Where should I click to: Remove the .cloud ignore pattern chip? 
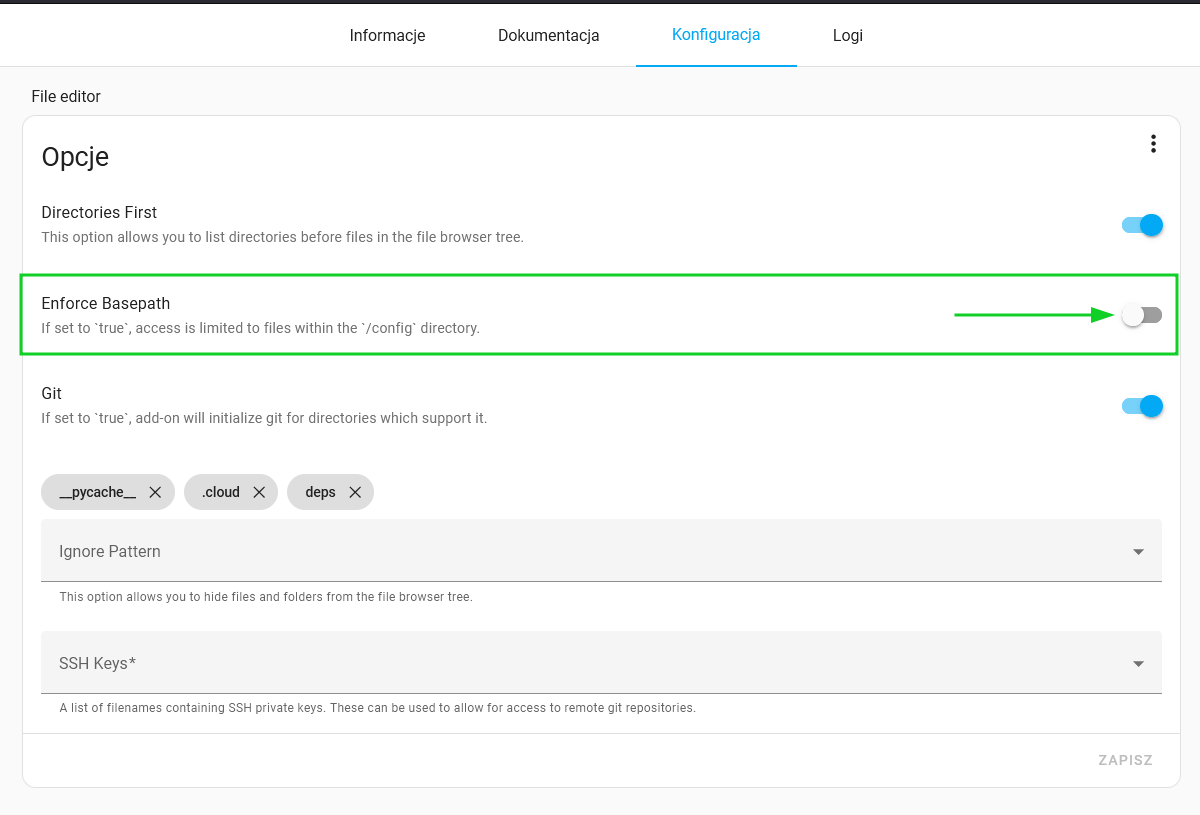(259, 492)
